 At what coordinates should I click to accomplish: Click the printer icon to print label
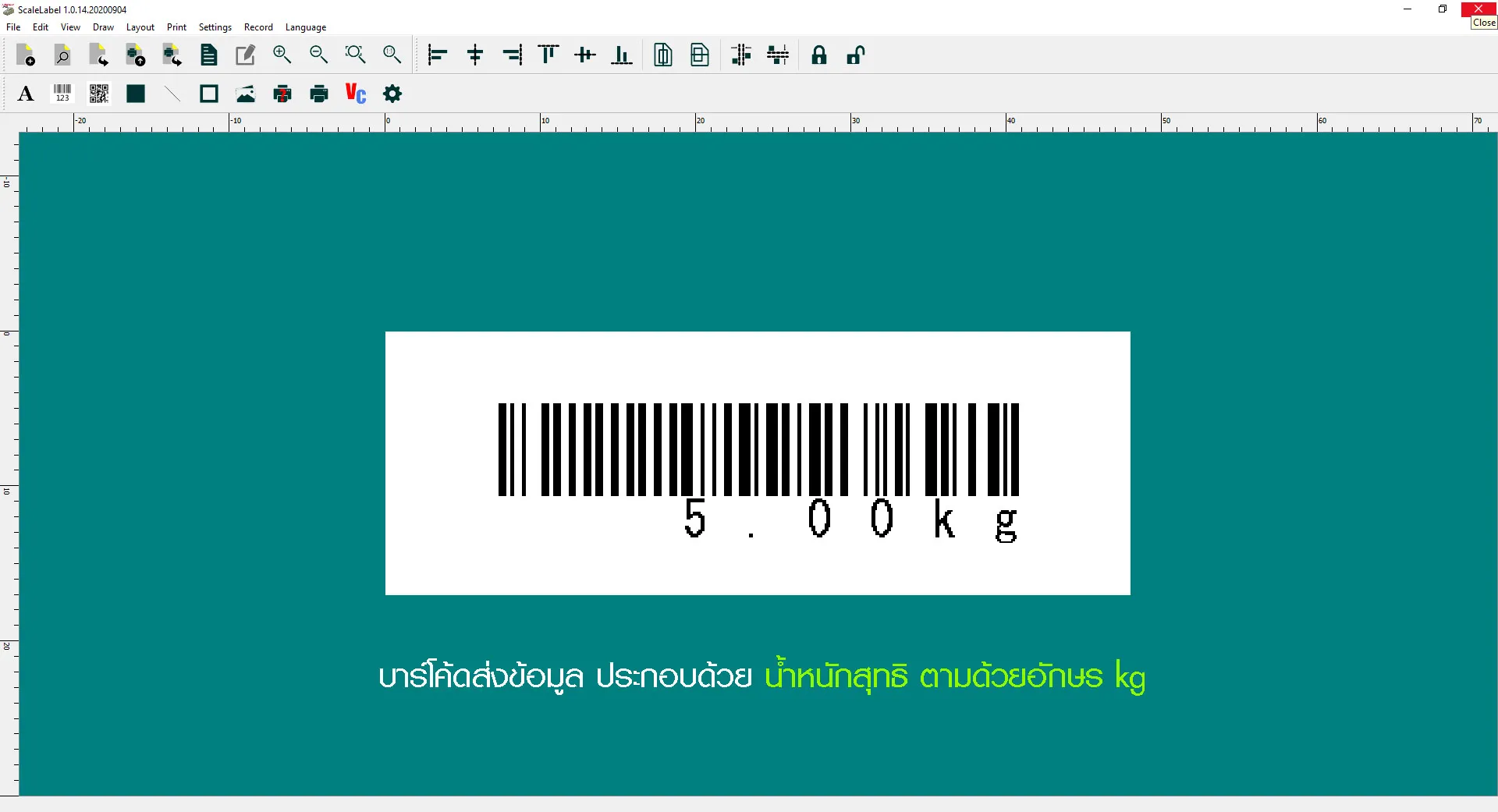319,94
